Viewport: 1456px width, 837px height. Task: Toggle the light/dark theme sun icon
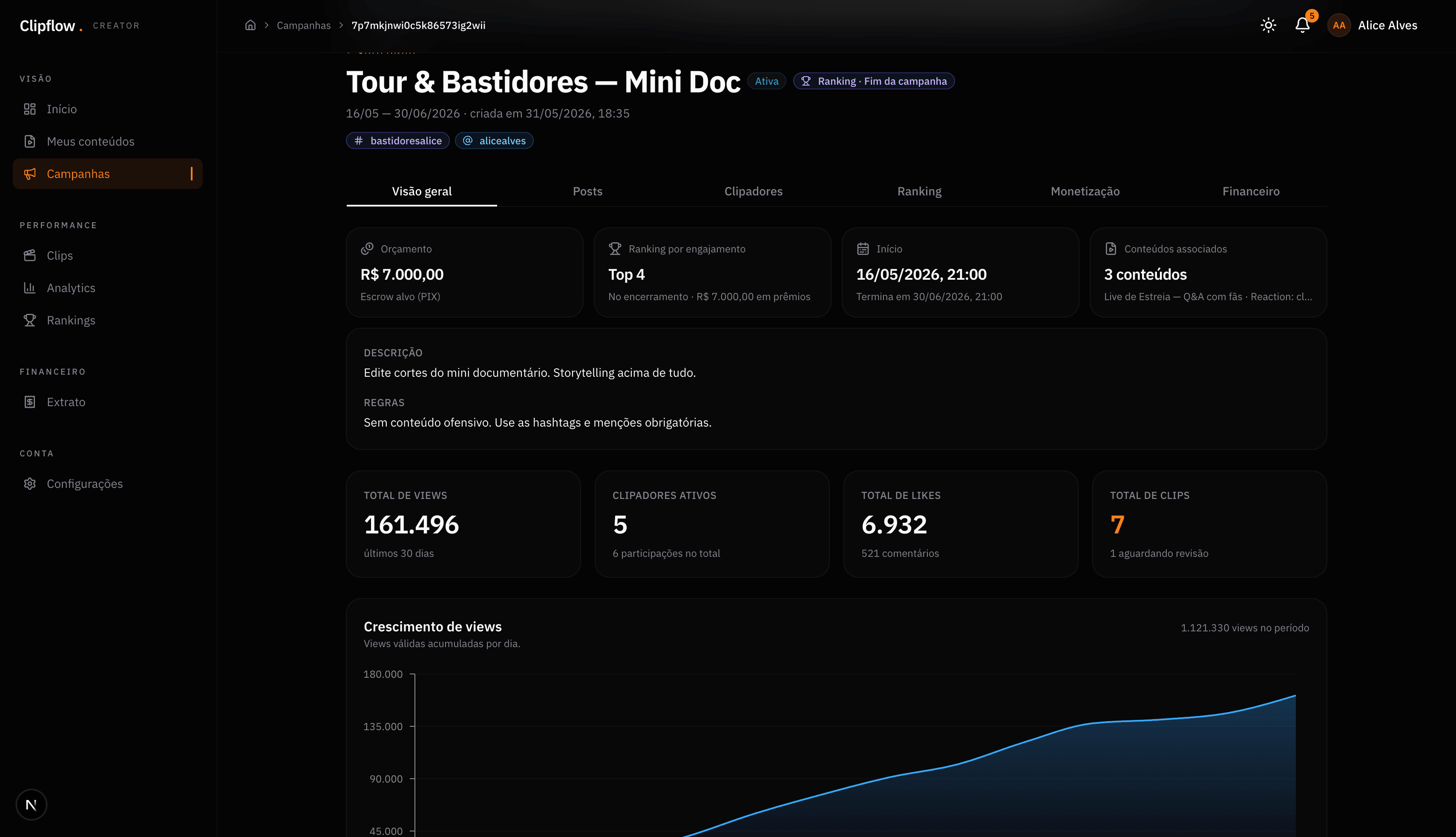pos(1268,25)
